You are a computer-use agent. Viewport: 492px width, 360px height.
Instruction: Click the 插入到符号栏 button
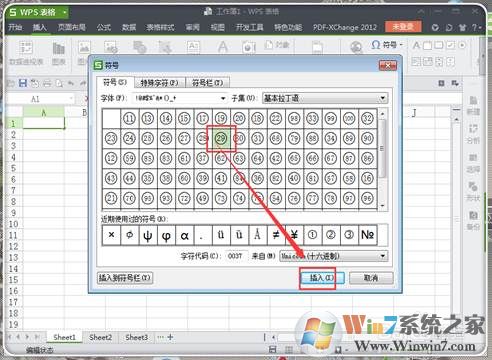(125, 277)
